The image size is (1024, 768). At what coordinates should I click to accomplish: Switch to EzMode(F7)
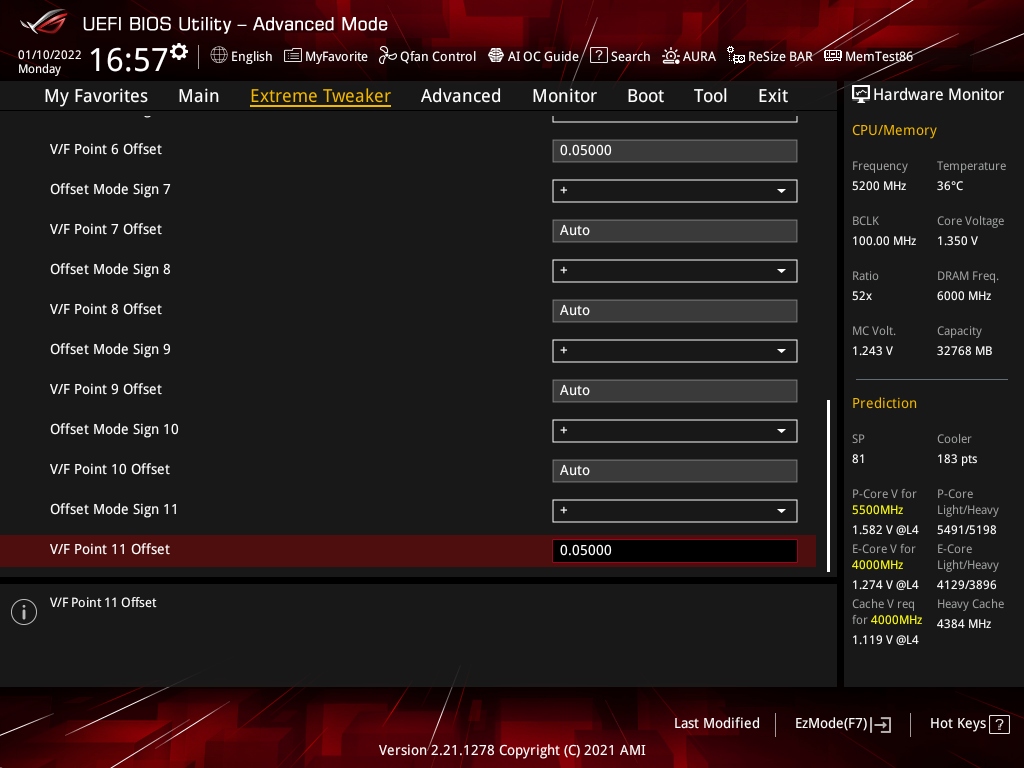click(x=843, y=724)
